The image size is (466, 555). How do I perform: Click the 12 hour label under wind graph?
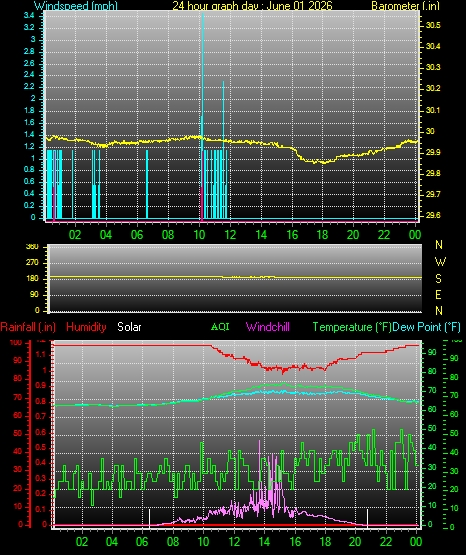coord(230,234)
